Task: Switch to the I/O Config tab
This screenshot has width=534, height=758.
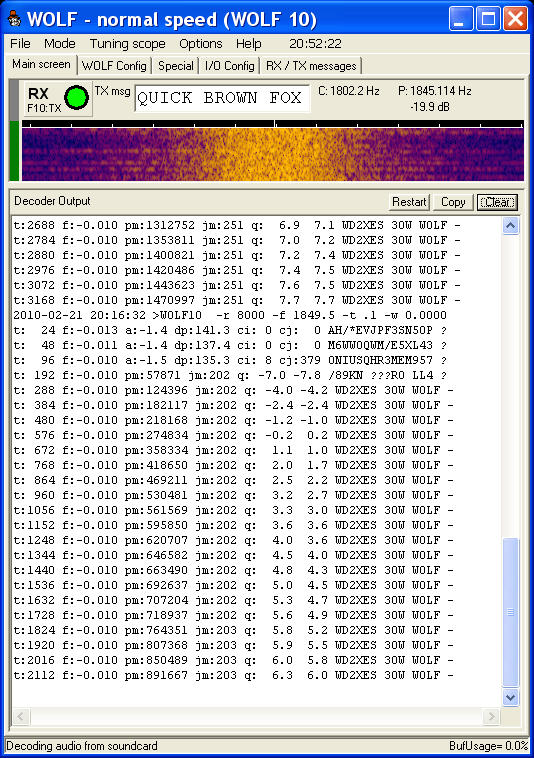Action: coord(230,66)
